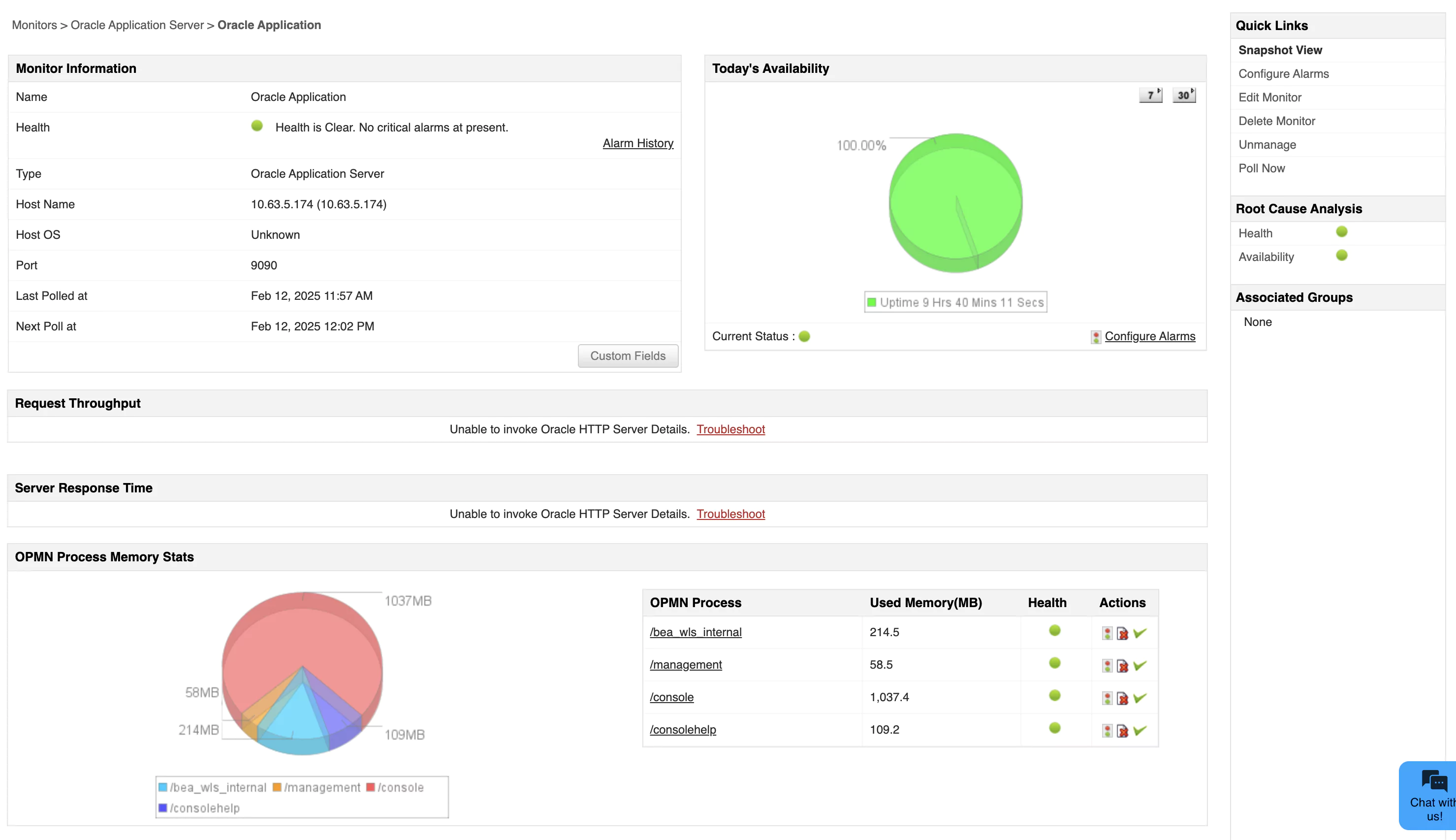The height and width of the screenshot is (840, 1456).
Task: Click the Current Status green indicator
Action: tap(805, 336)
